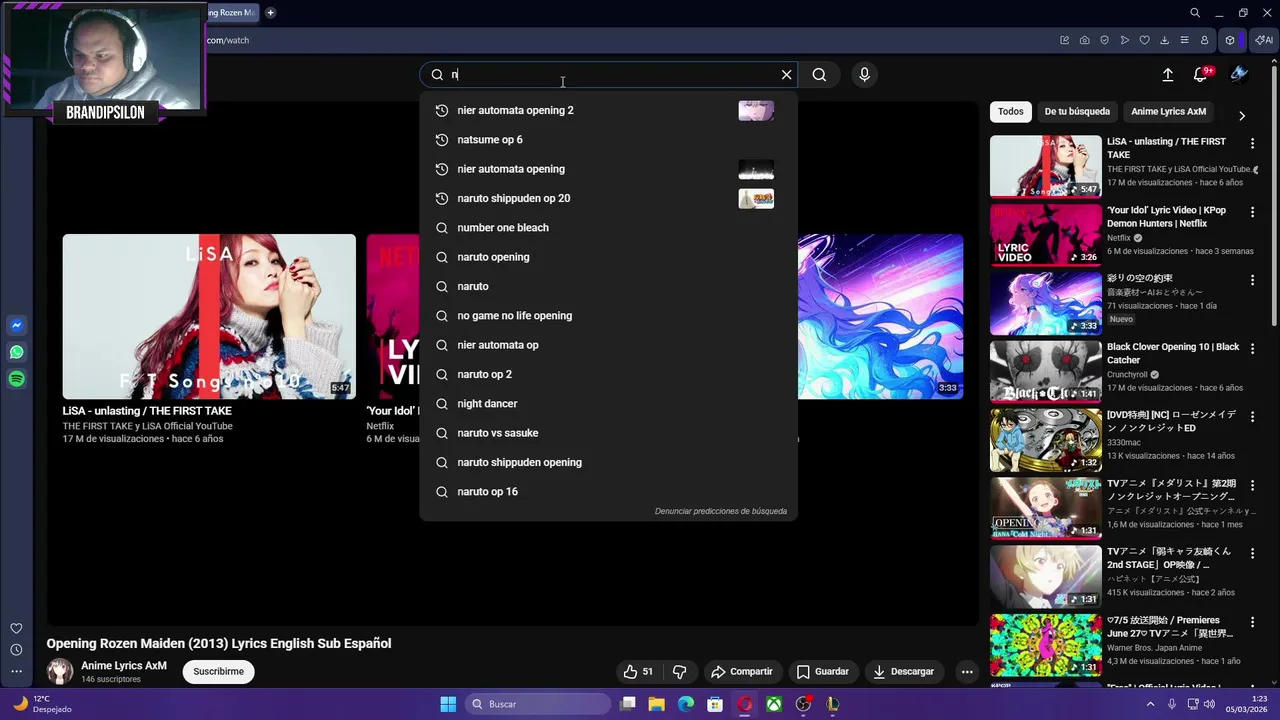This screenshot has width=1280, height=720.
Task: Dislike the video with thumbs down
Action: pos(679,672)
